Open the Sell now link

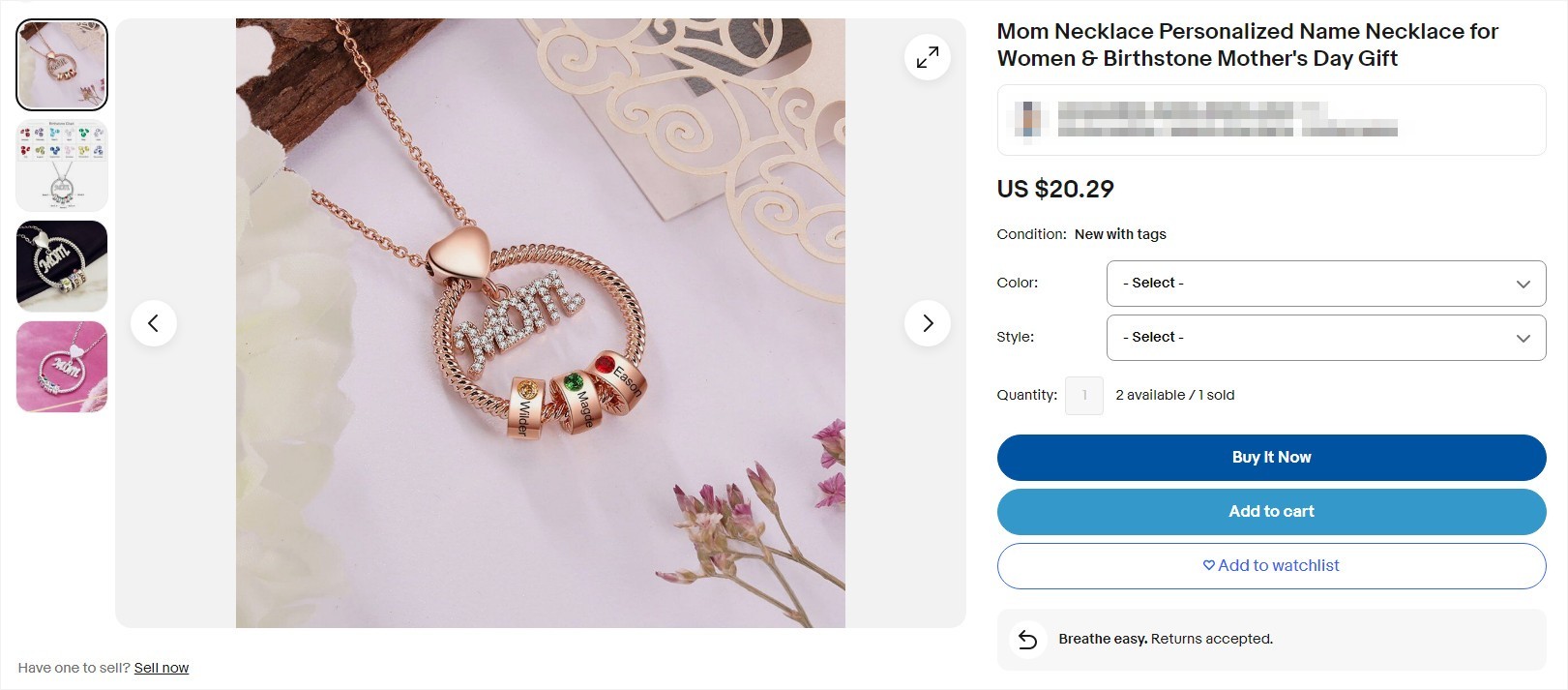click(162, 667)
